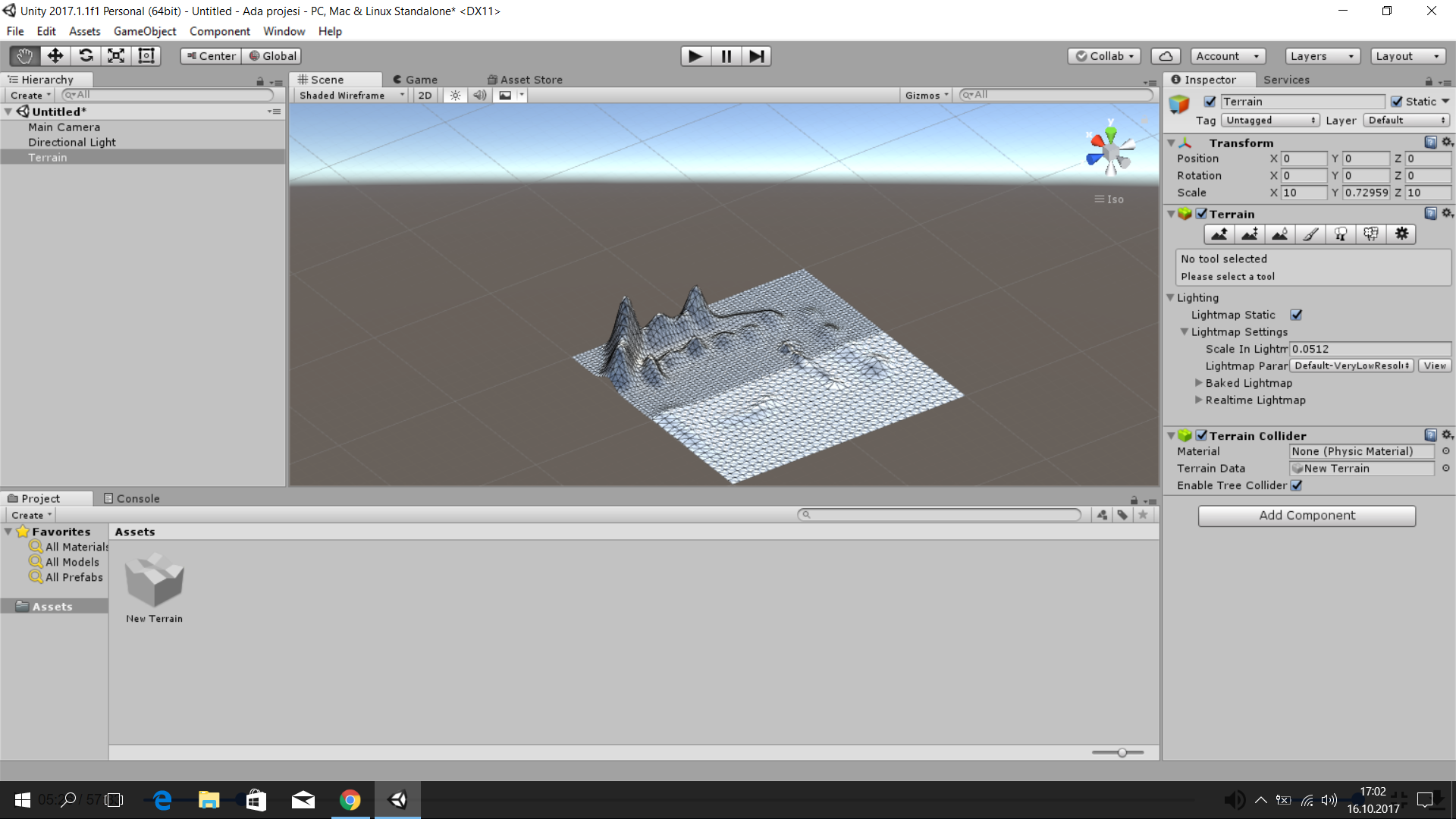
Task: Open the Layers dropdown
Action: coord(1322,56)
